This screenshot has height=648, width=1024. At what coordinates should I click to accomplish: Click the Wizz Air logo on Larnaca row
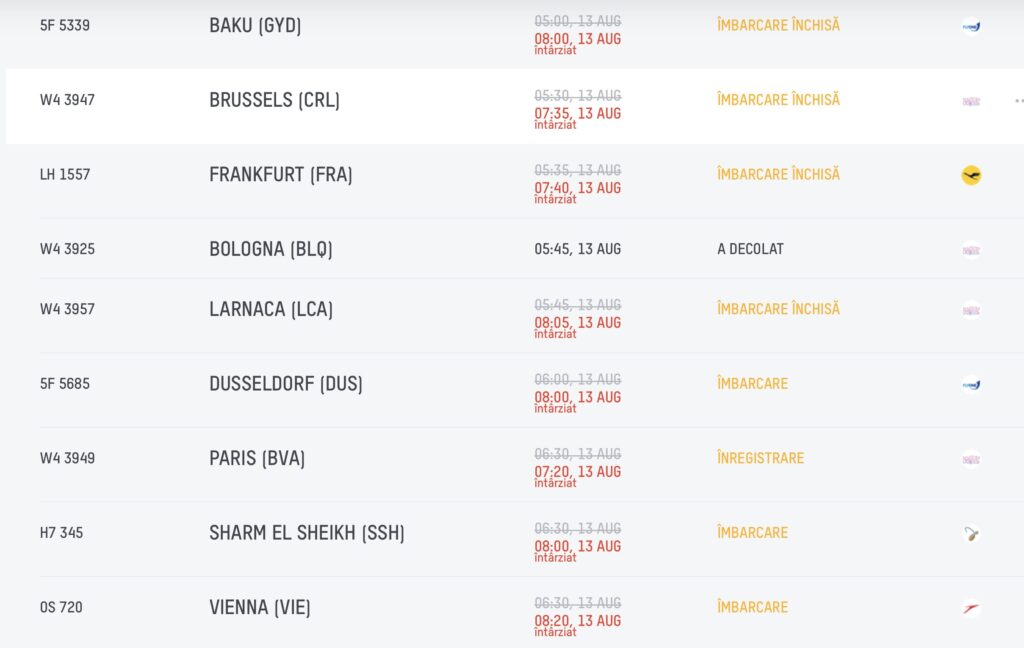tap(971, 310)
